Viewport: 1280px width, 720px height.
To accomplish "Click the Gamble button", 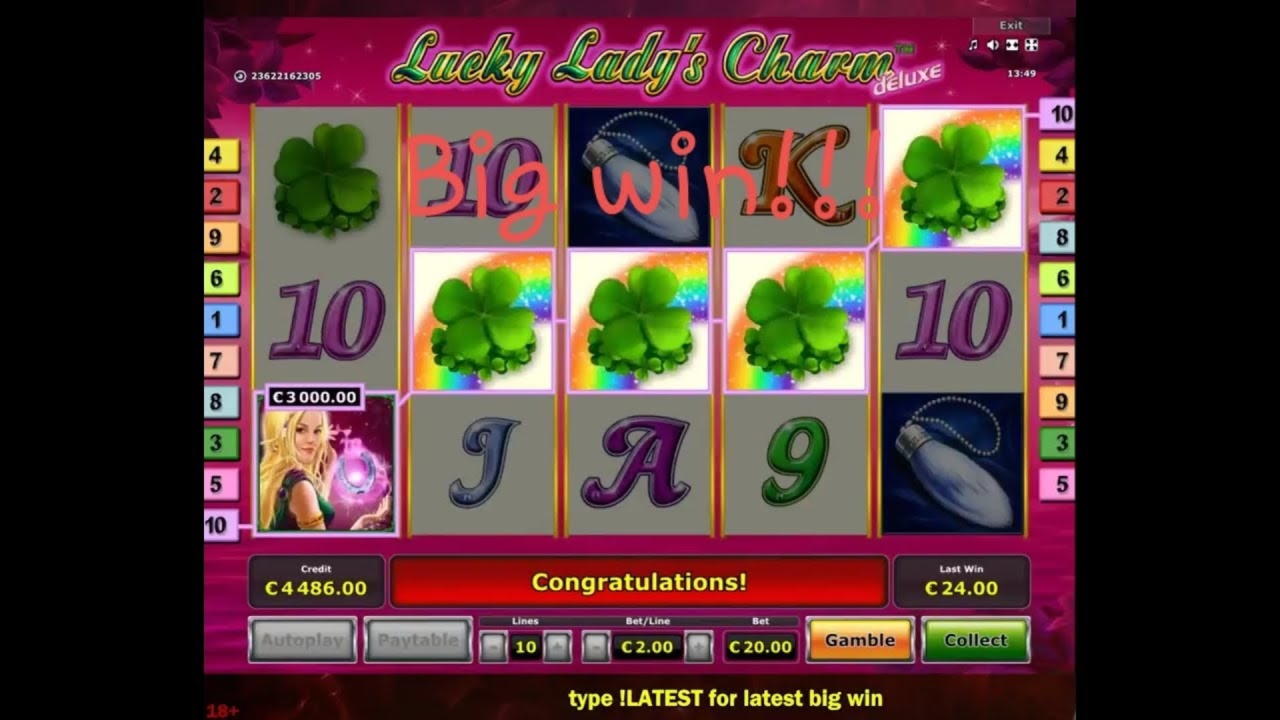I will [860, 640].
